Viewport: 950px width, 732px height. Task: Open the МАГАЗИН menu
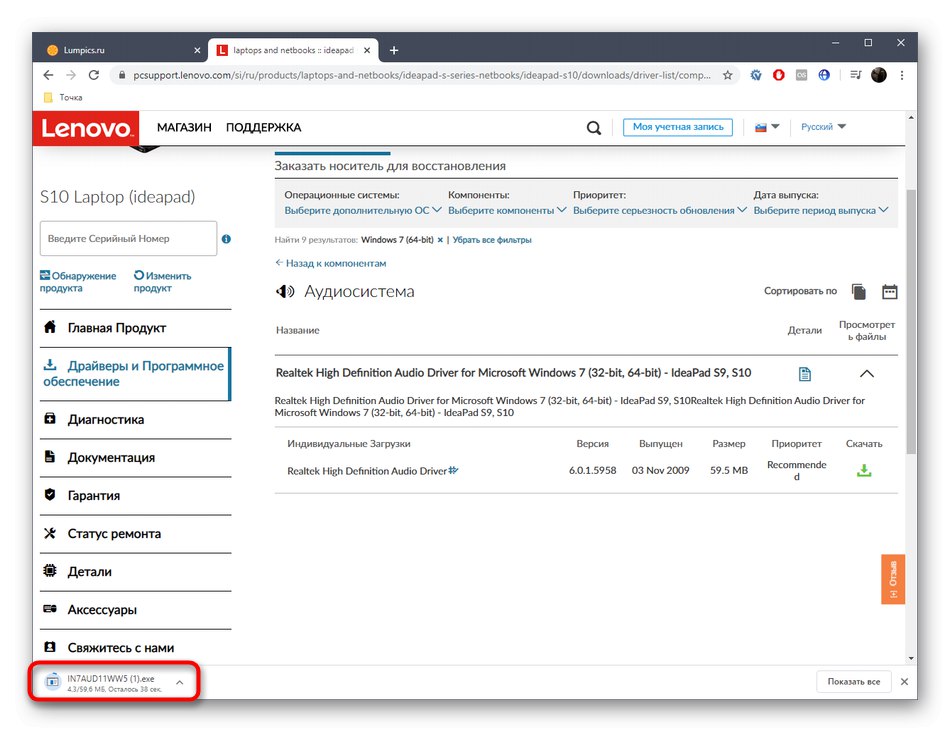click(x=184, y=127)
